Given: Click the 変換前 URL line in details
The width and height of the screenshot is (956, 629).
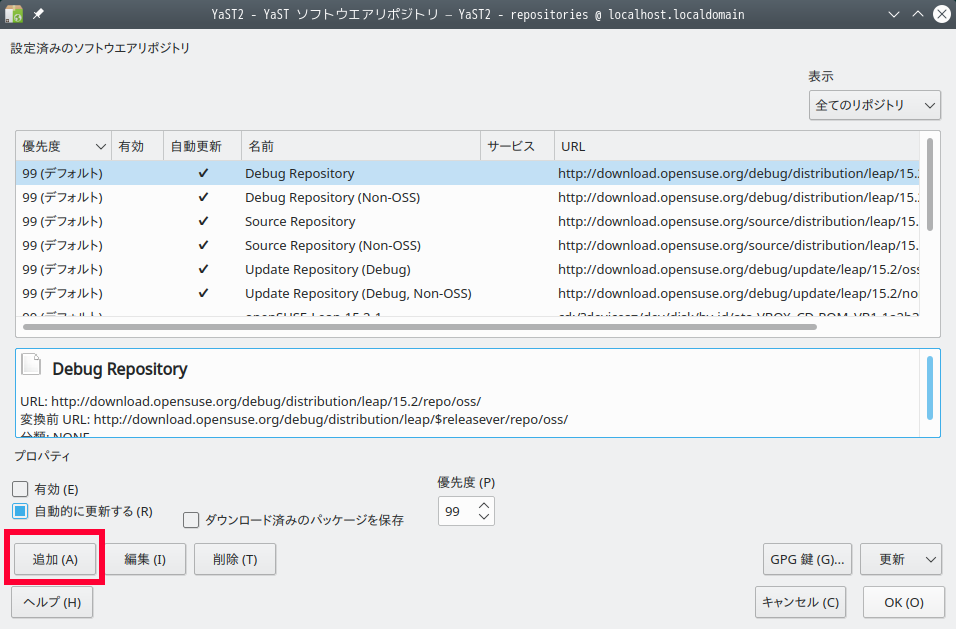Looking at the screenshot, I should point(294,419).
